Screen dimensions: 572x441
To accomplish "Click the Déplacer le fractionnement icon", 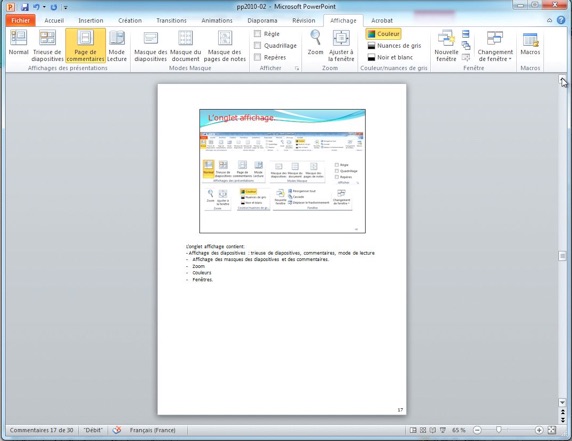I will [x=466, y=57].
